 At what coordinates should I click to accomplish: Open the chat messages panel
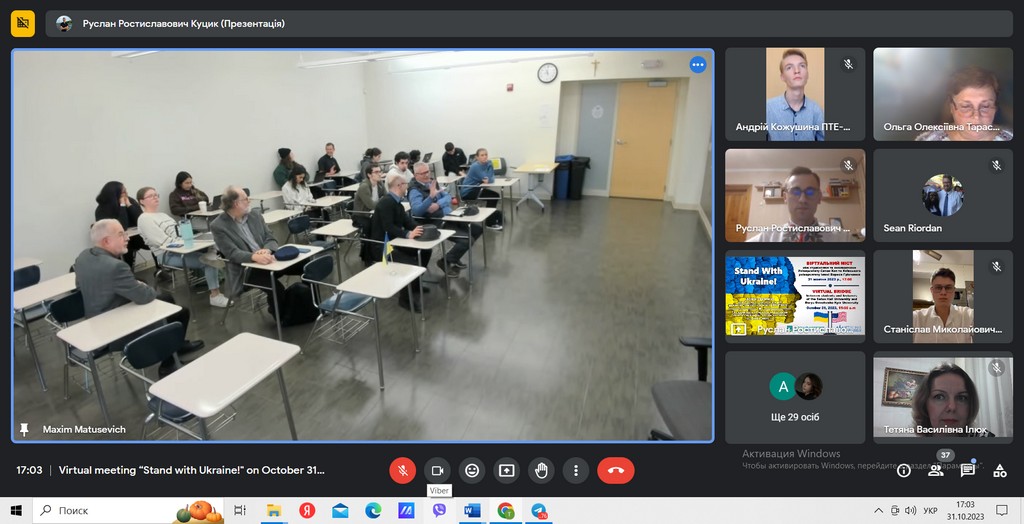click(x=968, y=470)
